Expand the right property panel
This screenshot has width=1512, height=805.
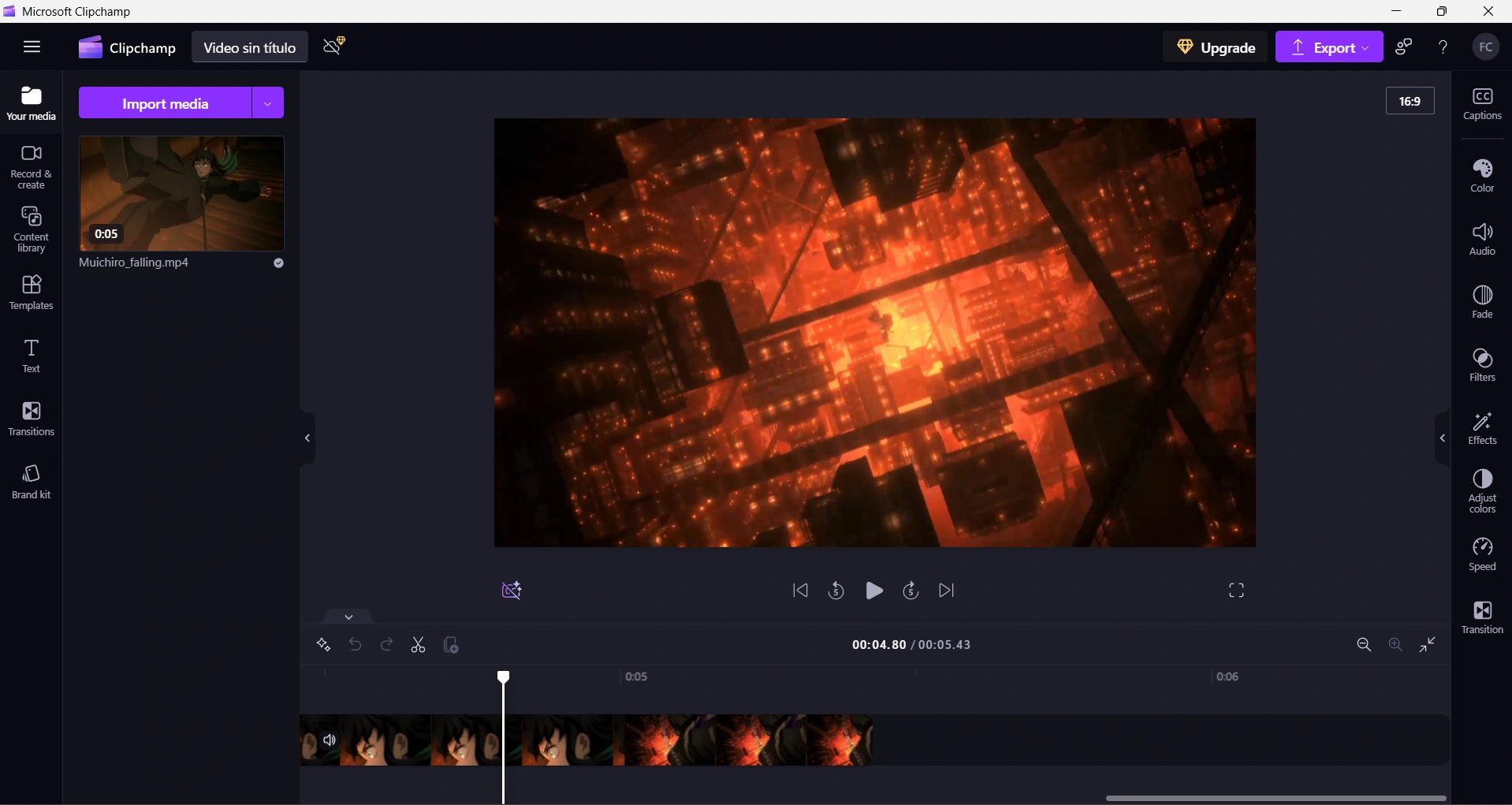point(1443,438)
